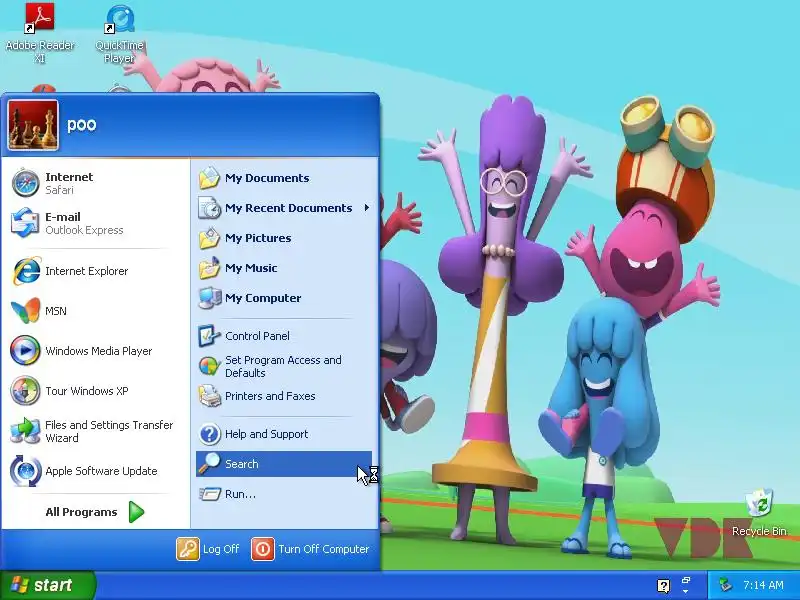Click the My Documents folder icon
Image resolution: width=800 pixels, height=600 pixels.
coord(209,178)
